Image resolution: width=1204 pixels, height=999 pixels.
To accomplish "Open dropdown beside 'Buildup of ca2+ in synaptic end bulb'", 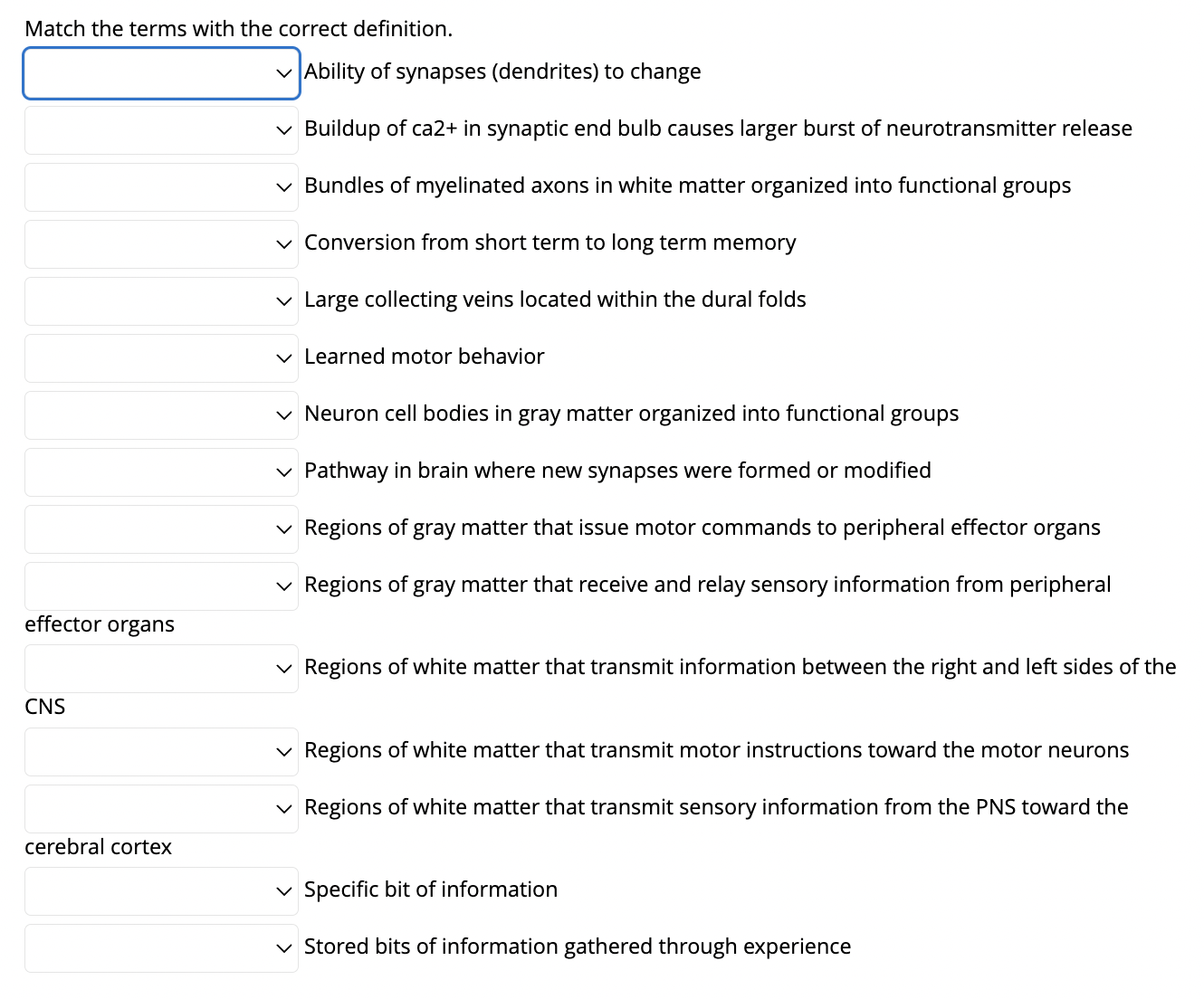I will [x=161, y=130].
